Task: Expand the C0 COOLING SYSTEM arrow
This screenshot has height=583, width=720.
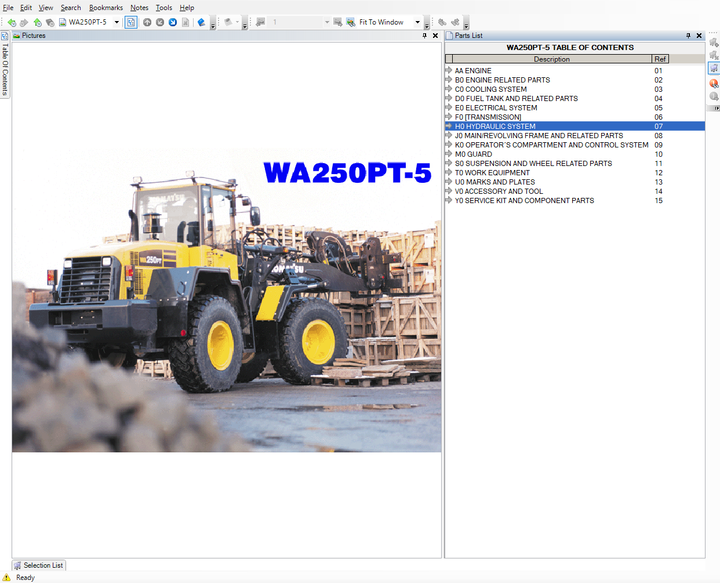Action: point(449,89)
